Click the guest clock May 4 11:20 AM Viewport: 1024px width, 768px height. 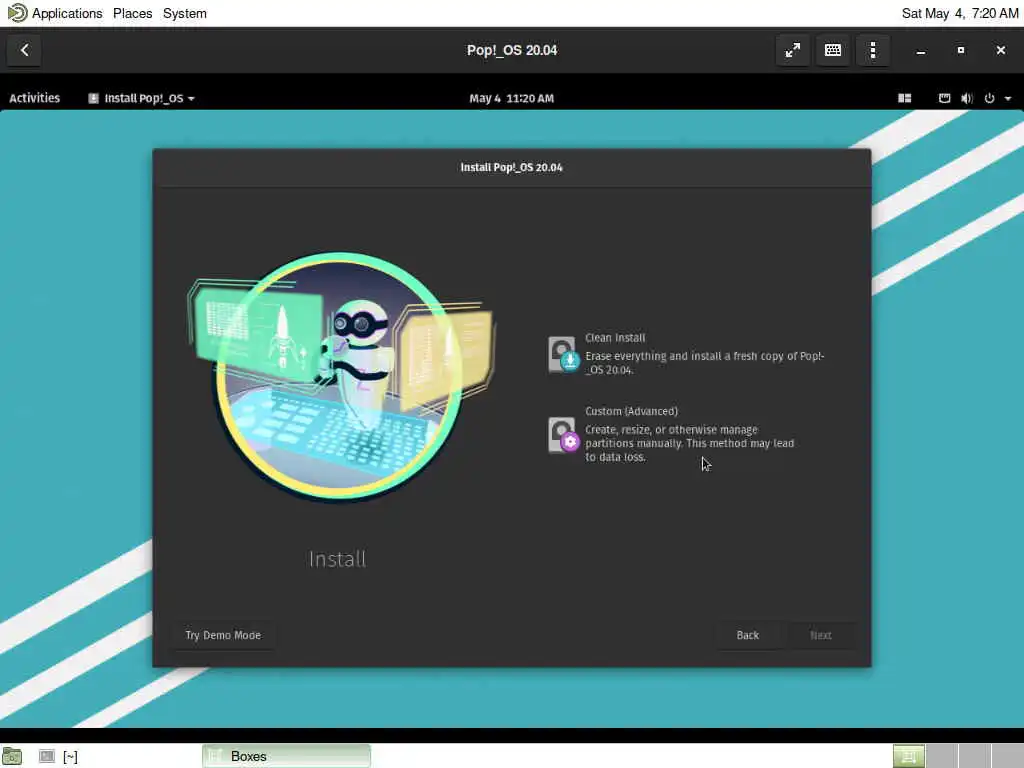pyautogui.click(x=511, y=98)
